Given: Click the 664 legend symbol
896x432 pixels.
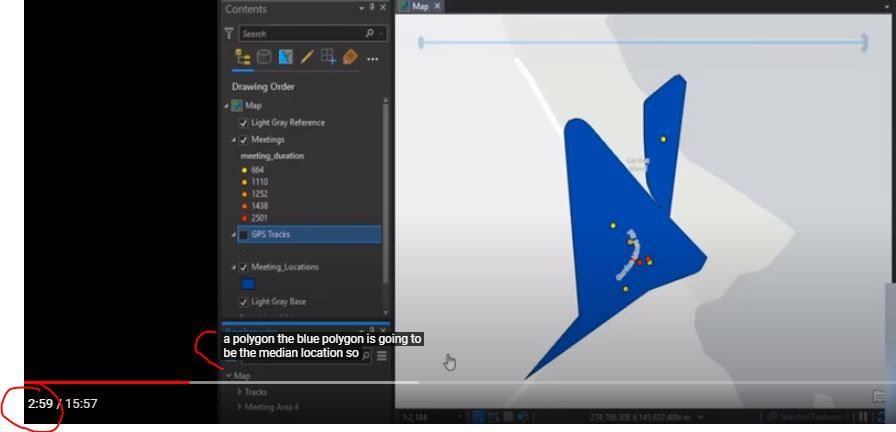Looking at the screenshot, I should [245, 170].
